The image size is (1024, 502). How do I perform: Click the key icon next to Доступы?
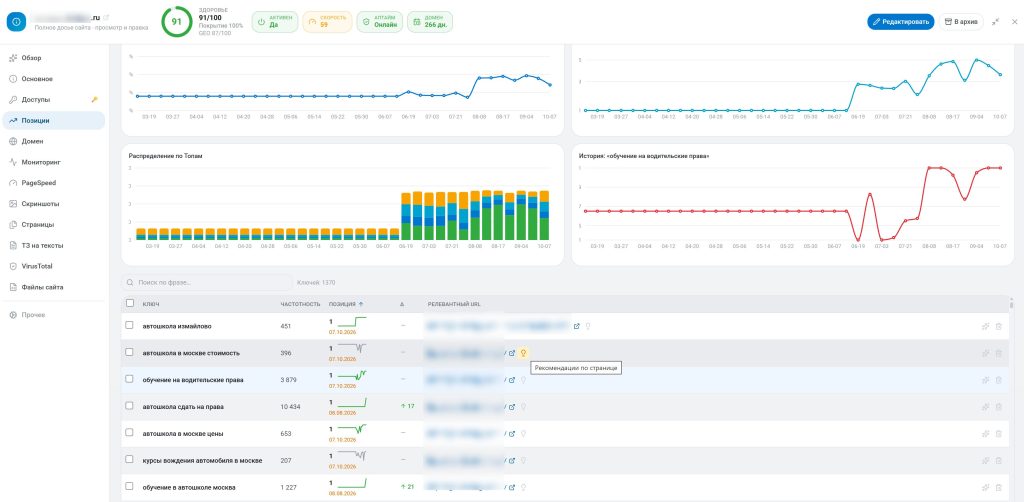95,100
